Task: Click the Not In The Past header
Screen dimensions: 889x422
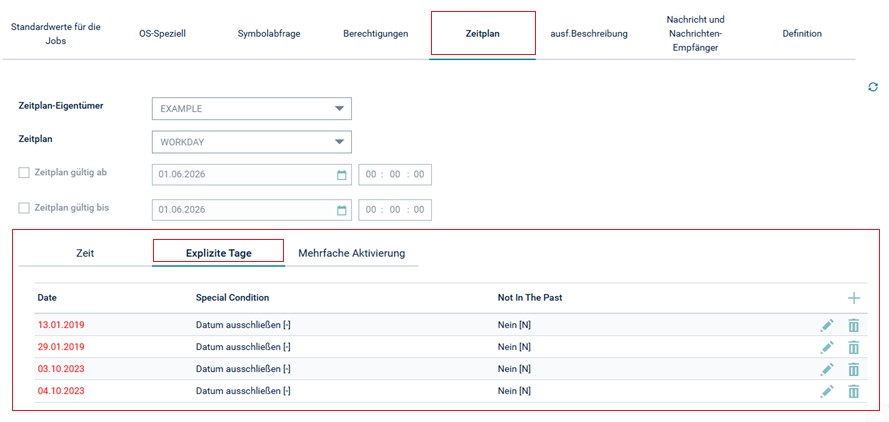Action: point(530,298)
